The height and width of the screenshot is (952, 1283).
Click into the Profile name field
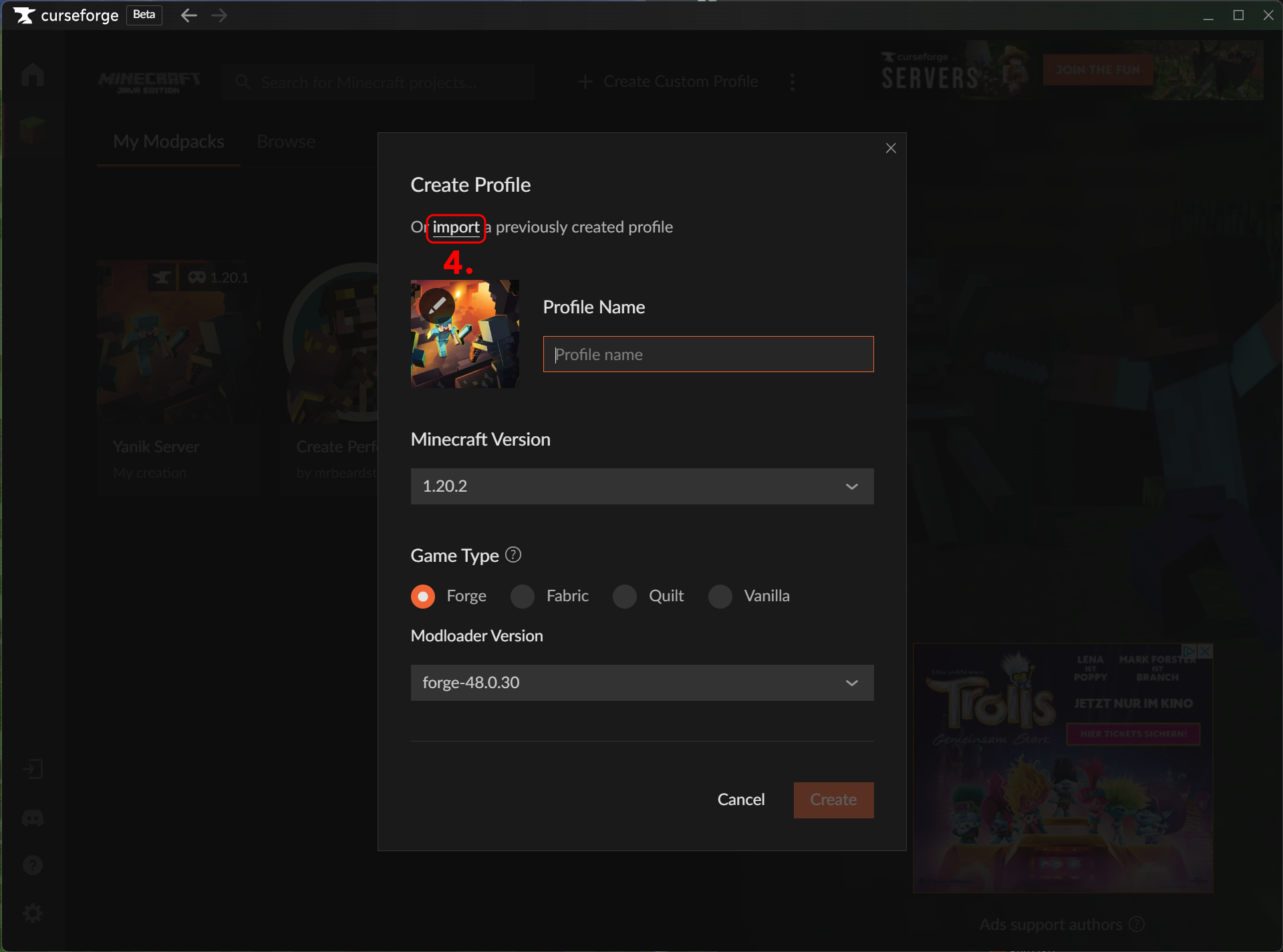[x=708, y=355]
